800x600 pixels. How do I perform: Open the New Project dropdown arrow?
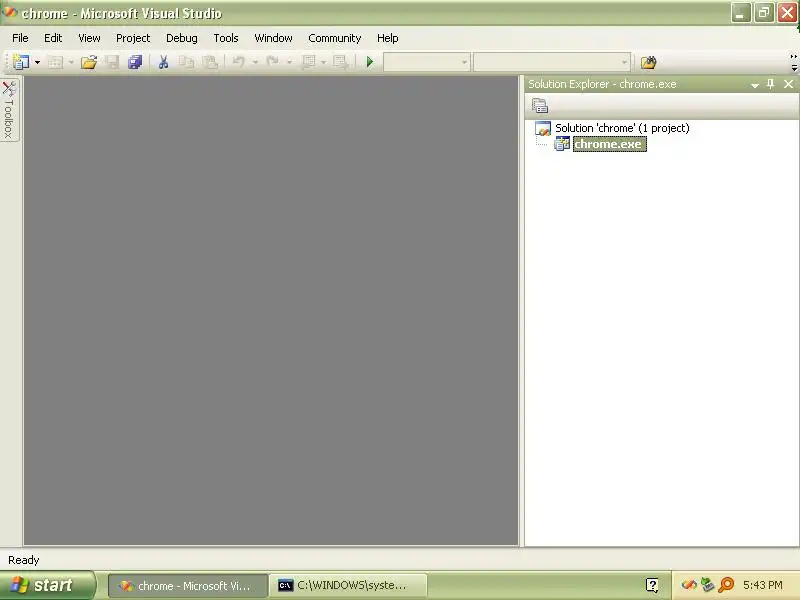click(x=37, y=62)
